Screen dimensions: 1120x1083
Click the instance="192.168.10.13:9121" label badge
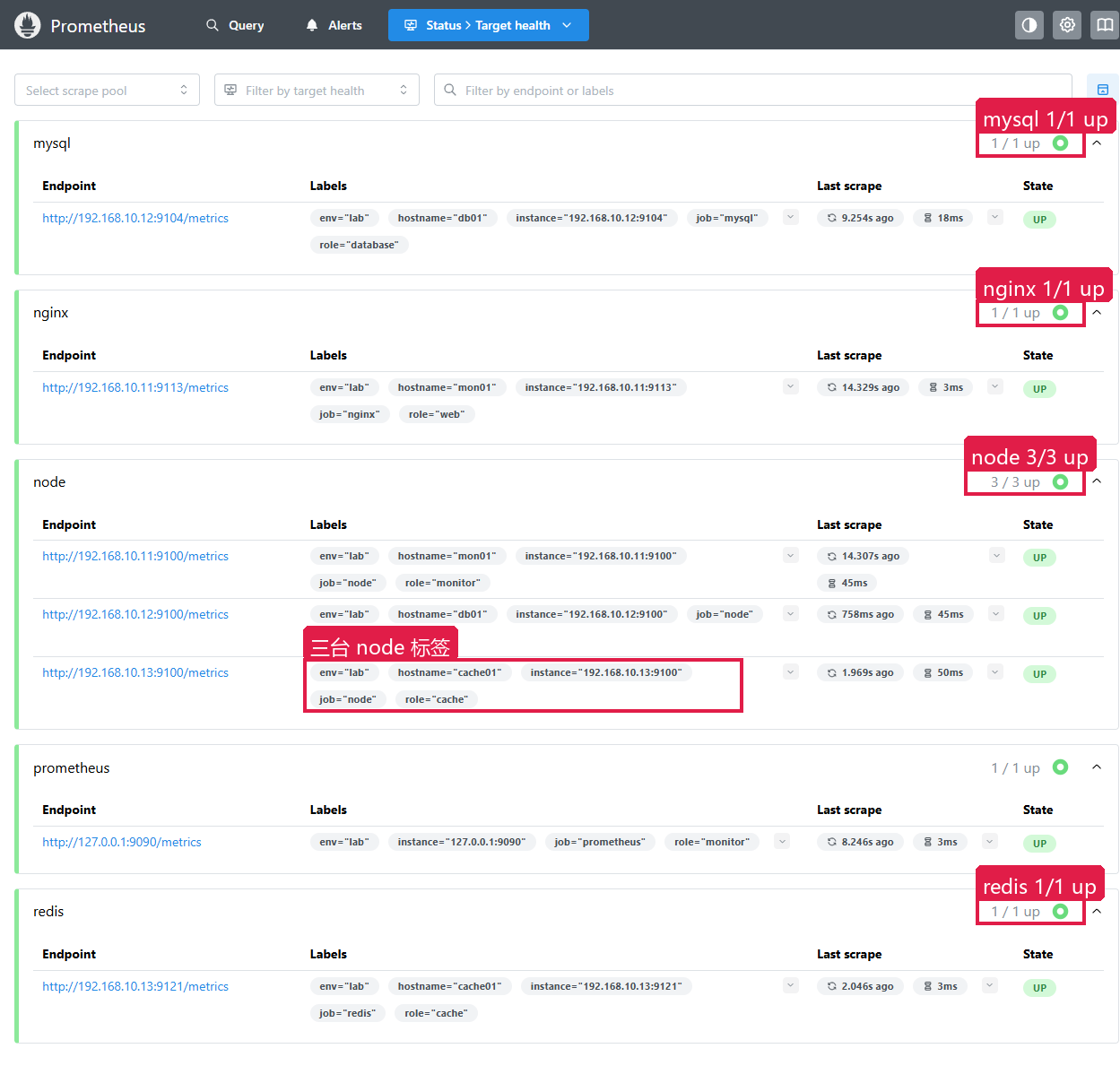[x=606, y=986]
